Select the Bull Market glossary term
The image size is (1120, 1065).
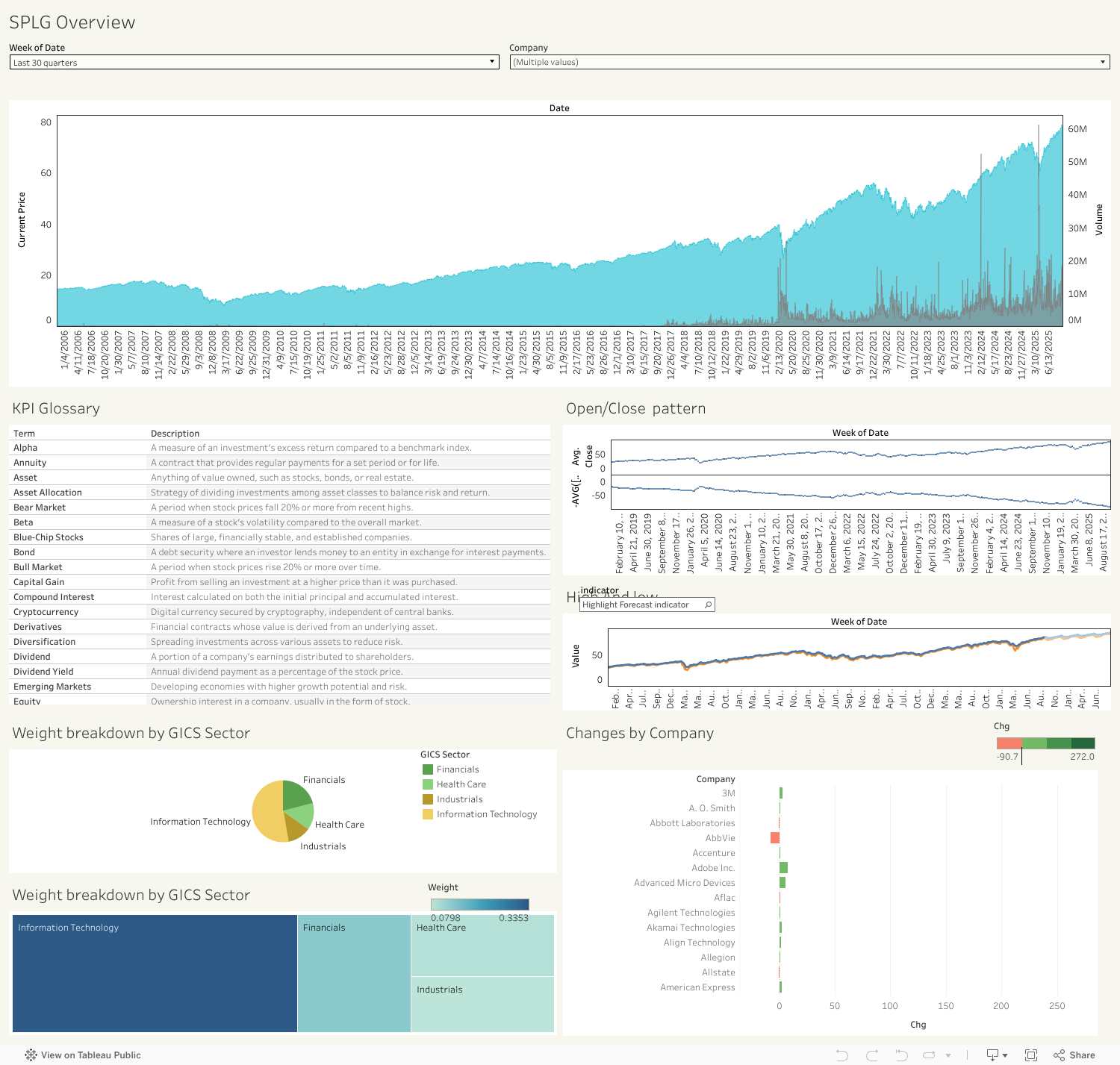38,567
